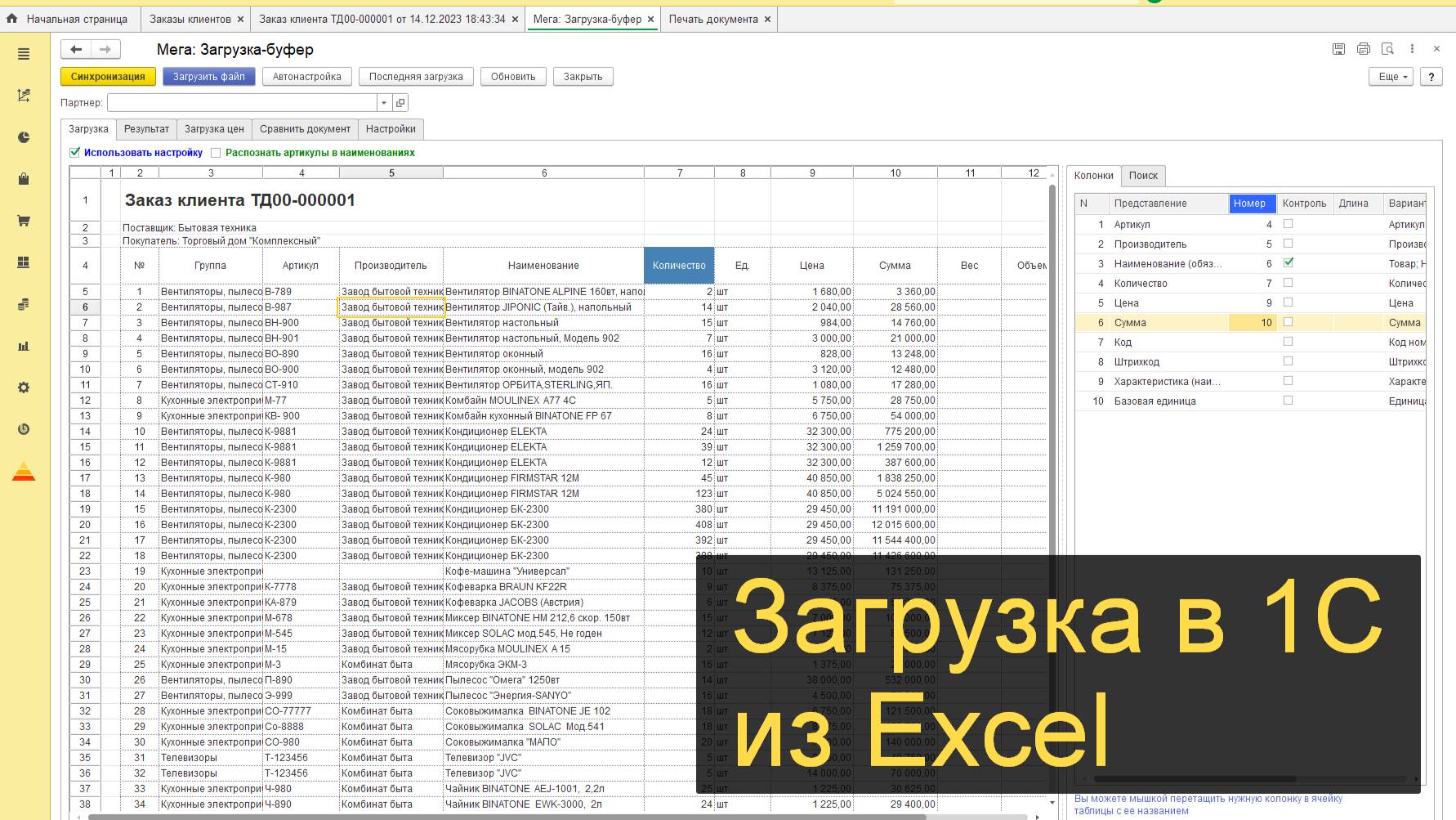Toggle Контроль checkbox for Наименование row
The height and width of the screenshot is (820, 1456).
[1289, 262]
